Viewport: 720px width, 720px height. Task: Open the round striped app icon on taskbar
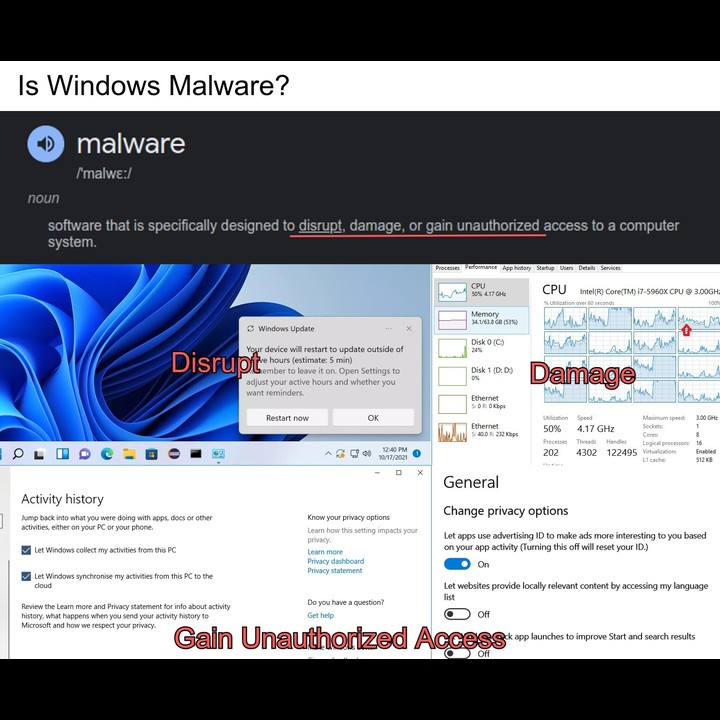tap(174, 454)
